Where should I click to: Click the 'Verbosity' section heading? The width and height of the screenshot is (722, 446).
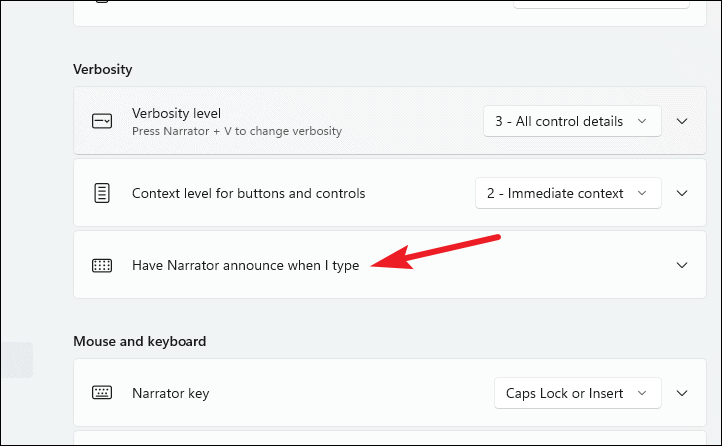tap(103, 70)
